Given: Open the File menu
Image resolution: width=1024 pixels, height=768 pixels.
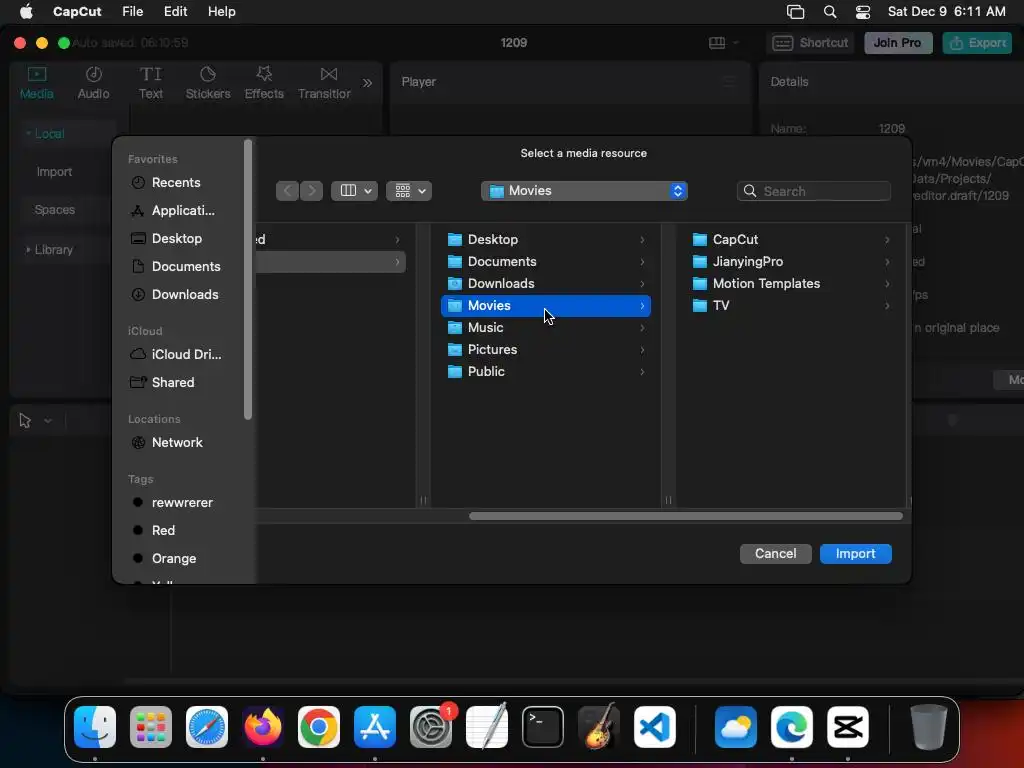Looking at the screenshot, I should pos(133,12).
